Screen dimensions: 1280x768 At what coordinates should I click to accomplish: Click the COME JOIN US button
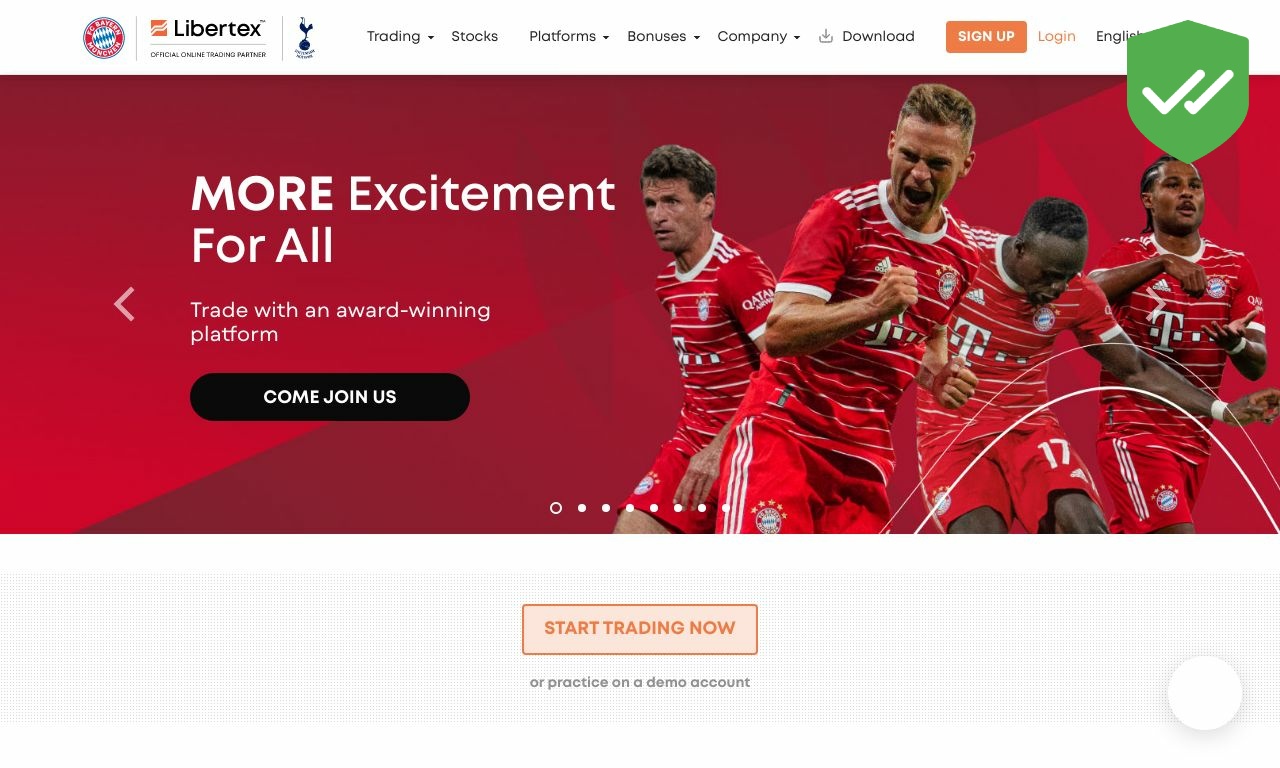coord(330,397)
